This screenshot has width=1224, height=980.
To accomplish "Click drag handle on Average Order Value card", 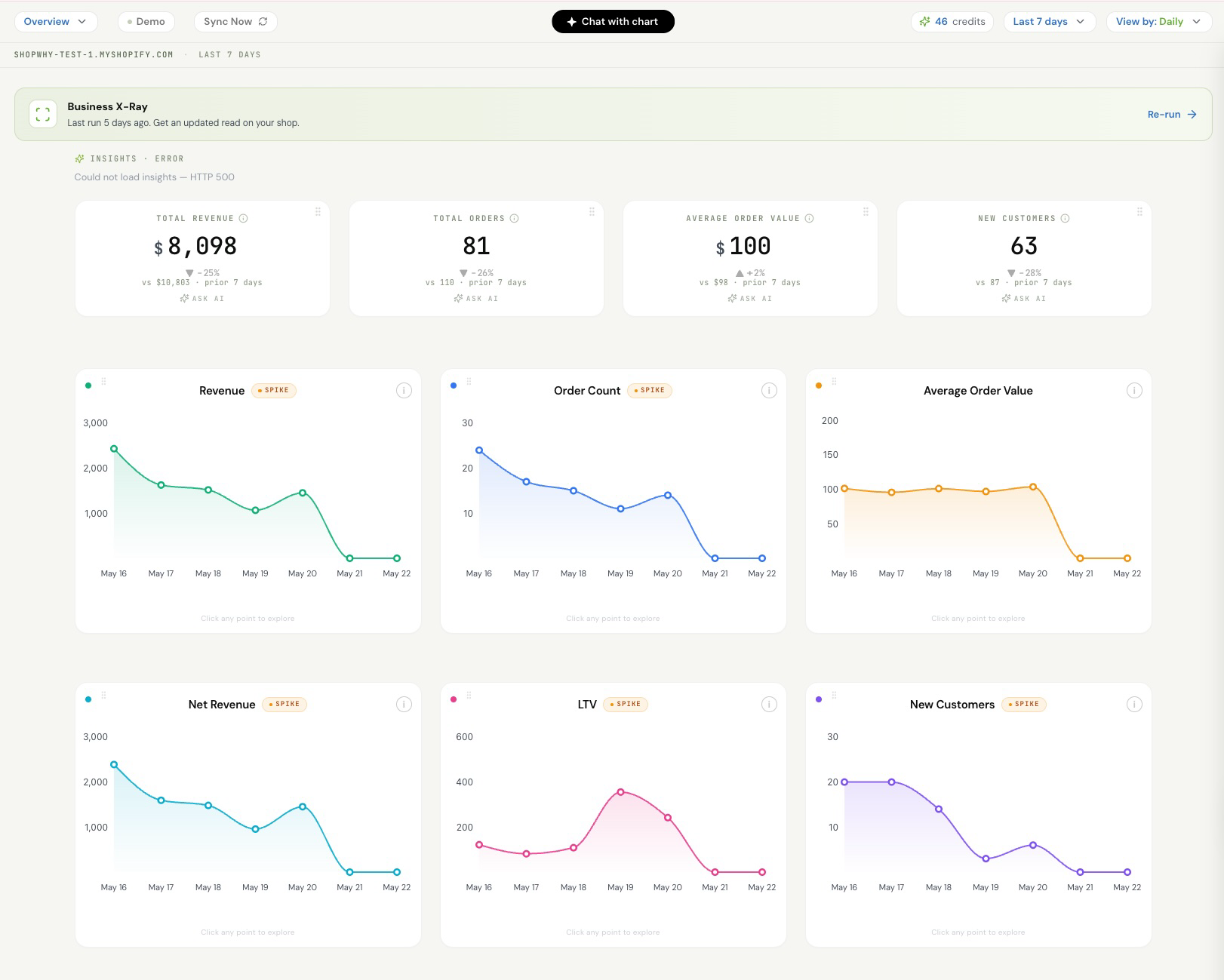I will (866, 212).
